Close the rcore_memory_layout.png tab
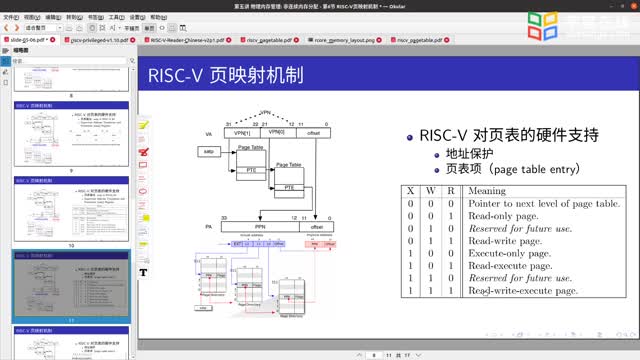The height and width of the screenshot is (360, 640). pos(379,40)
